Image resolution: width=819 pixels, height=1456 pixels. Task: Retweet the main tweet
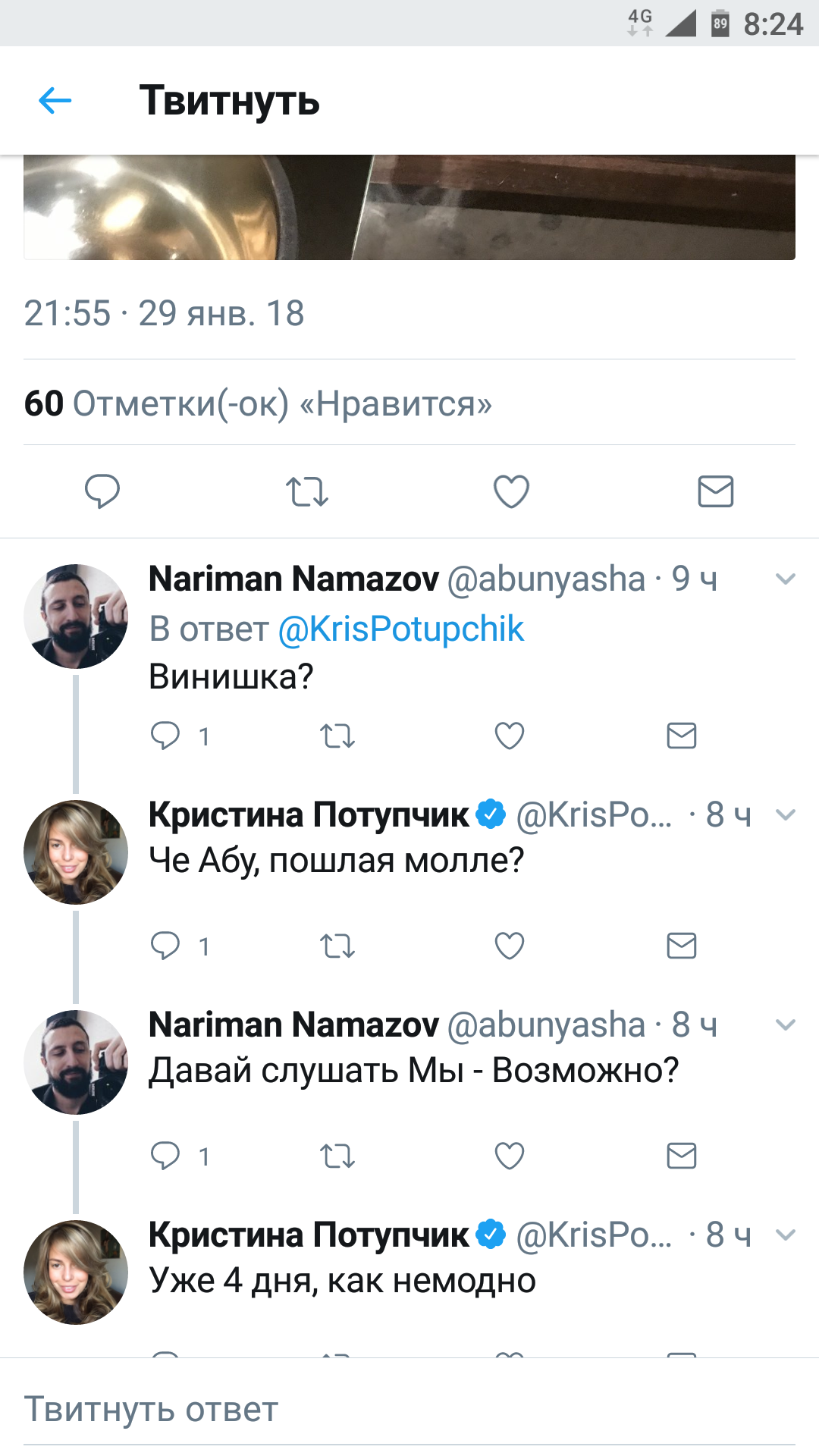pyautogui.click(x=306, y=491)
